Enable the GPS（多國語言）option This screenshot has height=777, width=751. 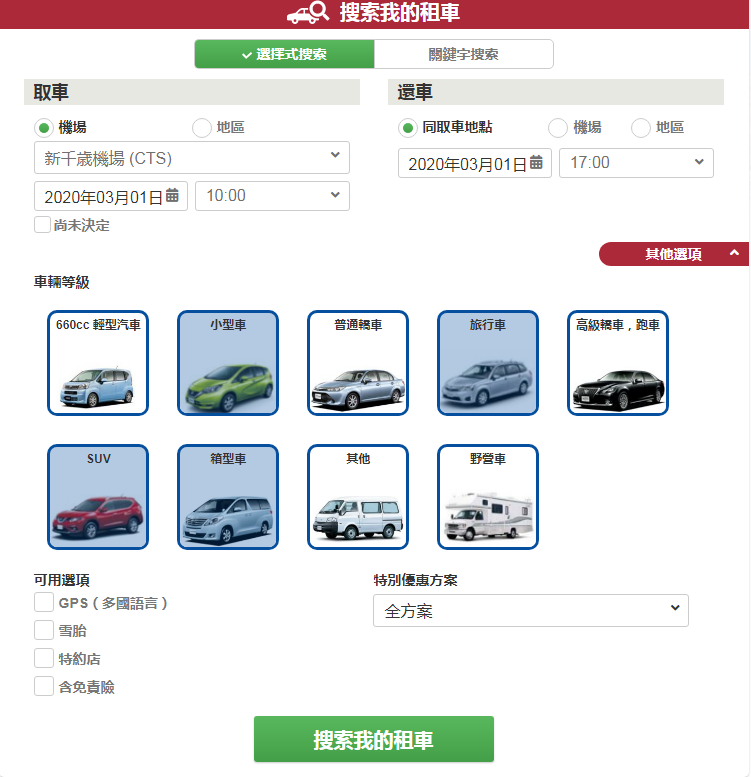point(44,603)
